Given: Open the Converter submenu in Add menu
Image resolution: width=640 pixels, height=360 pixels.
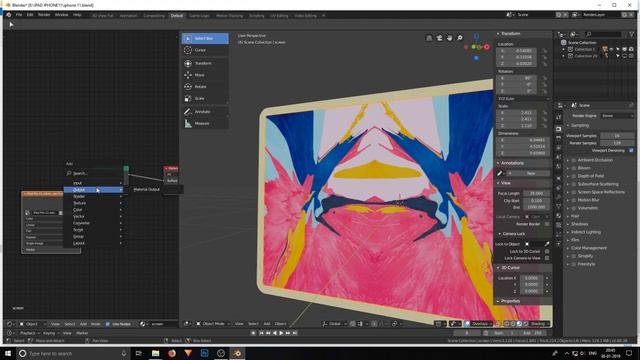Looking at the screenshot, I should point(93,223).
